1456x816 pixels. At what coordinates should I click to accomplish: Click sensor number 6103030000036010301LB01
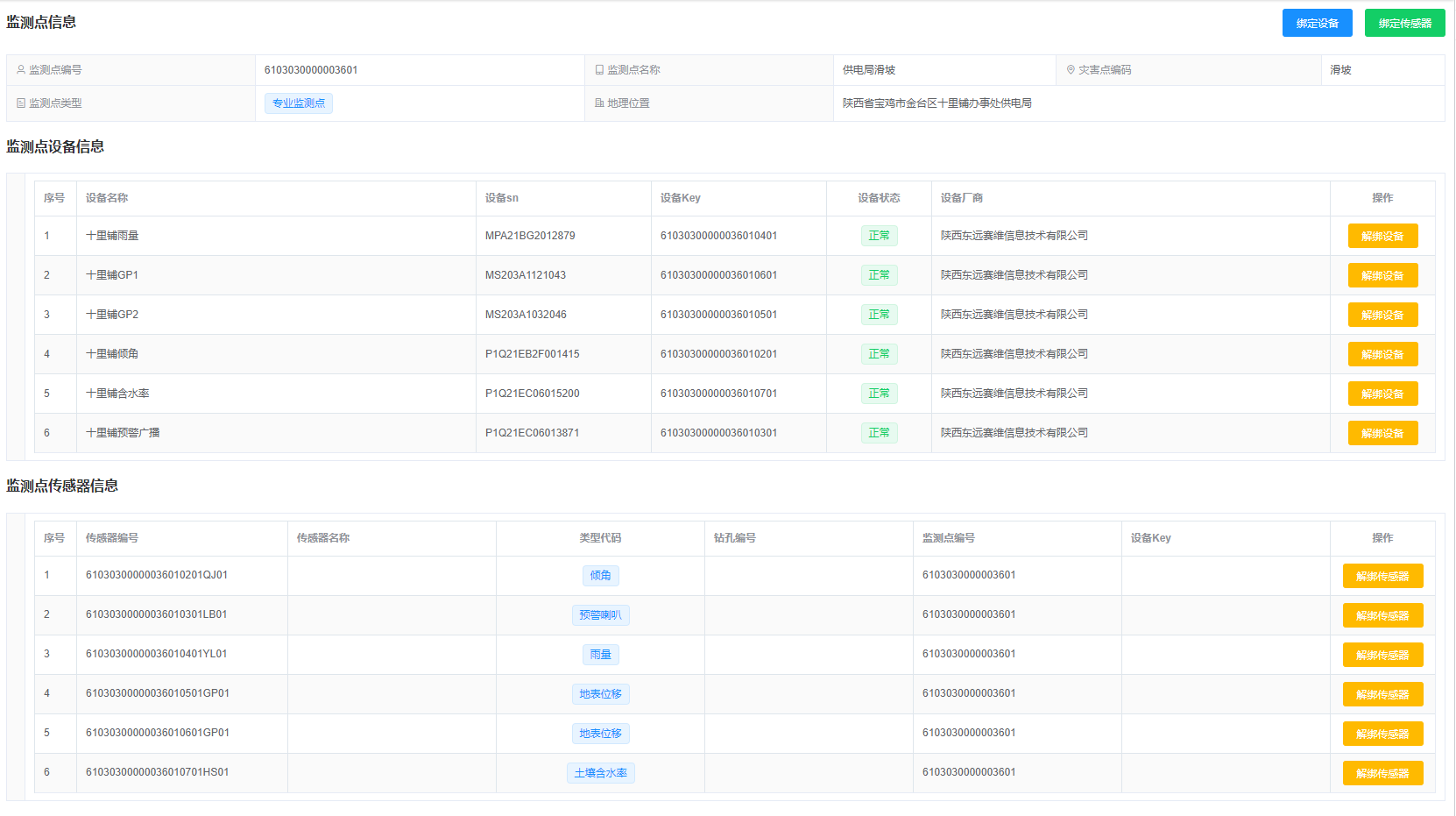click(157, 614)
